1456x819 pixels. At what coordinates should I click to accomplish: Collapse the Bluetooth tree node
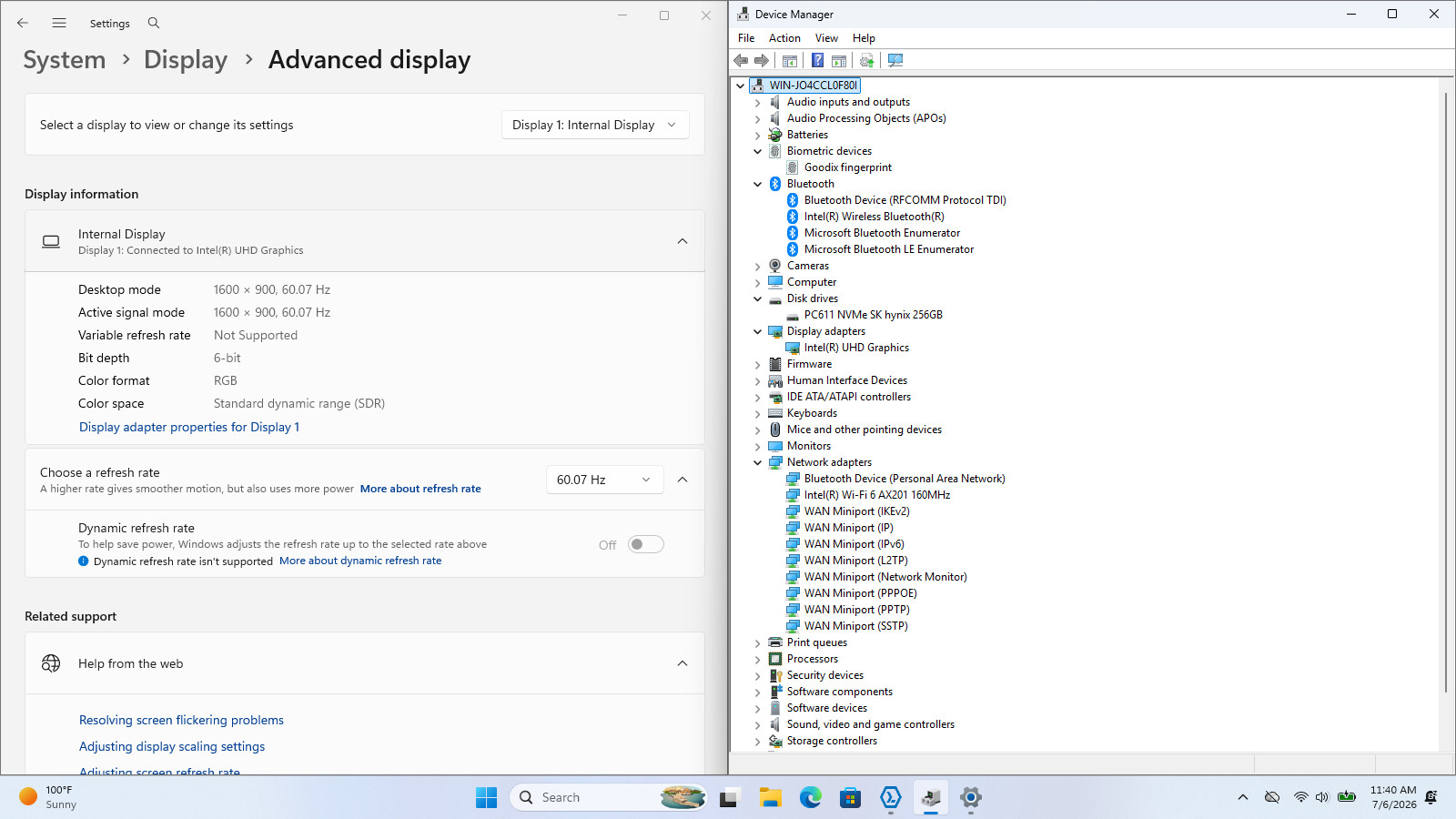(757, 184)
